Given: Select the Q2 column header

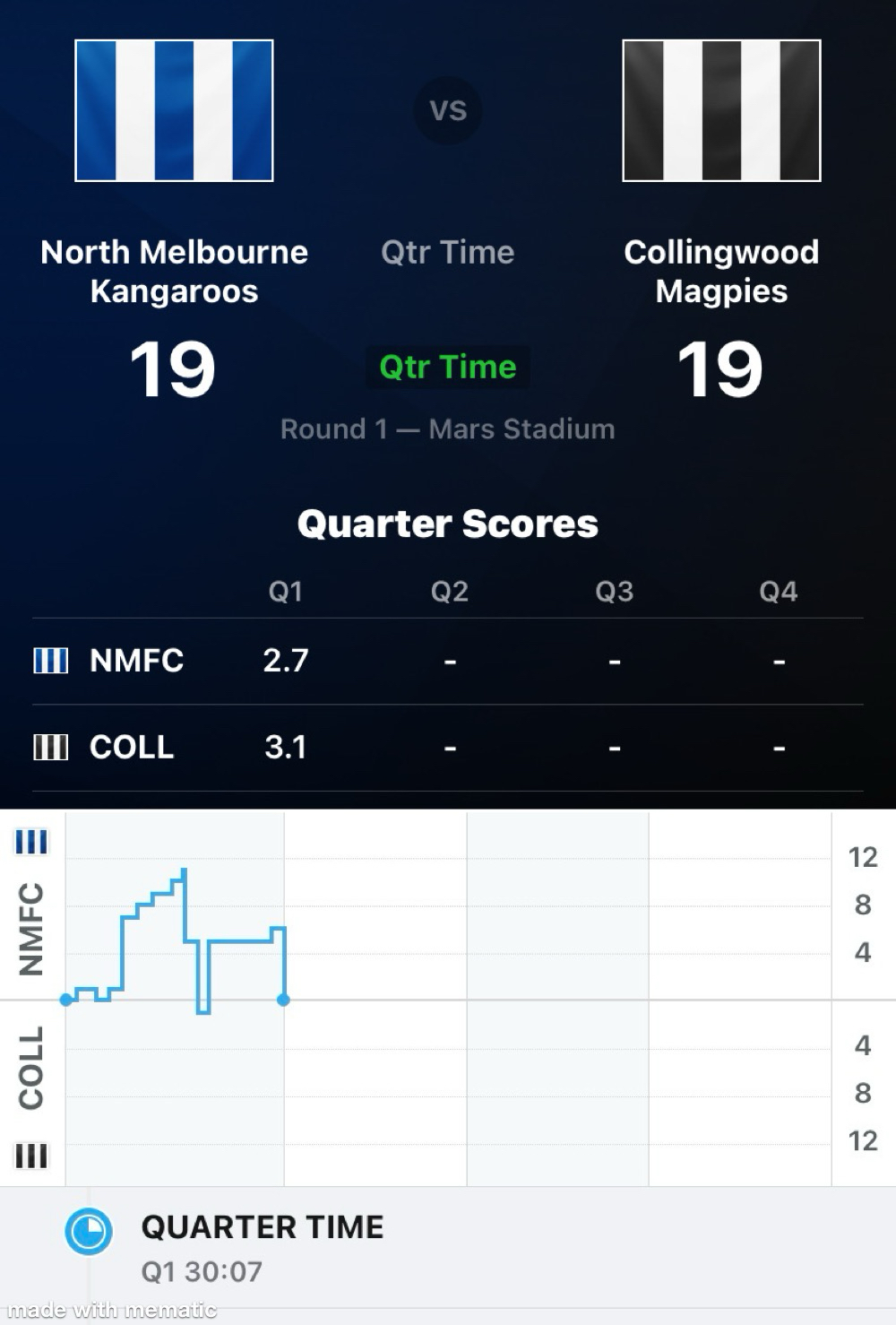Looking at the screenshot, I should pyautogui.click(x=450, y=592).
